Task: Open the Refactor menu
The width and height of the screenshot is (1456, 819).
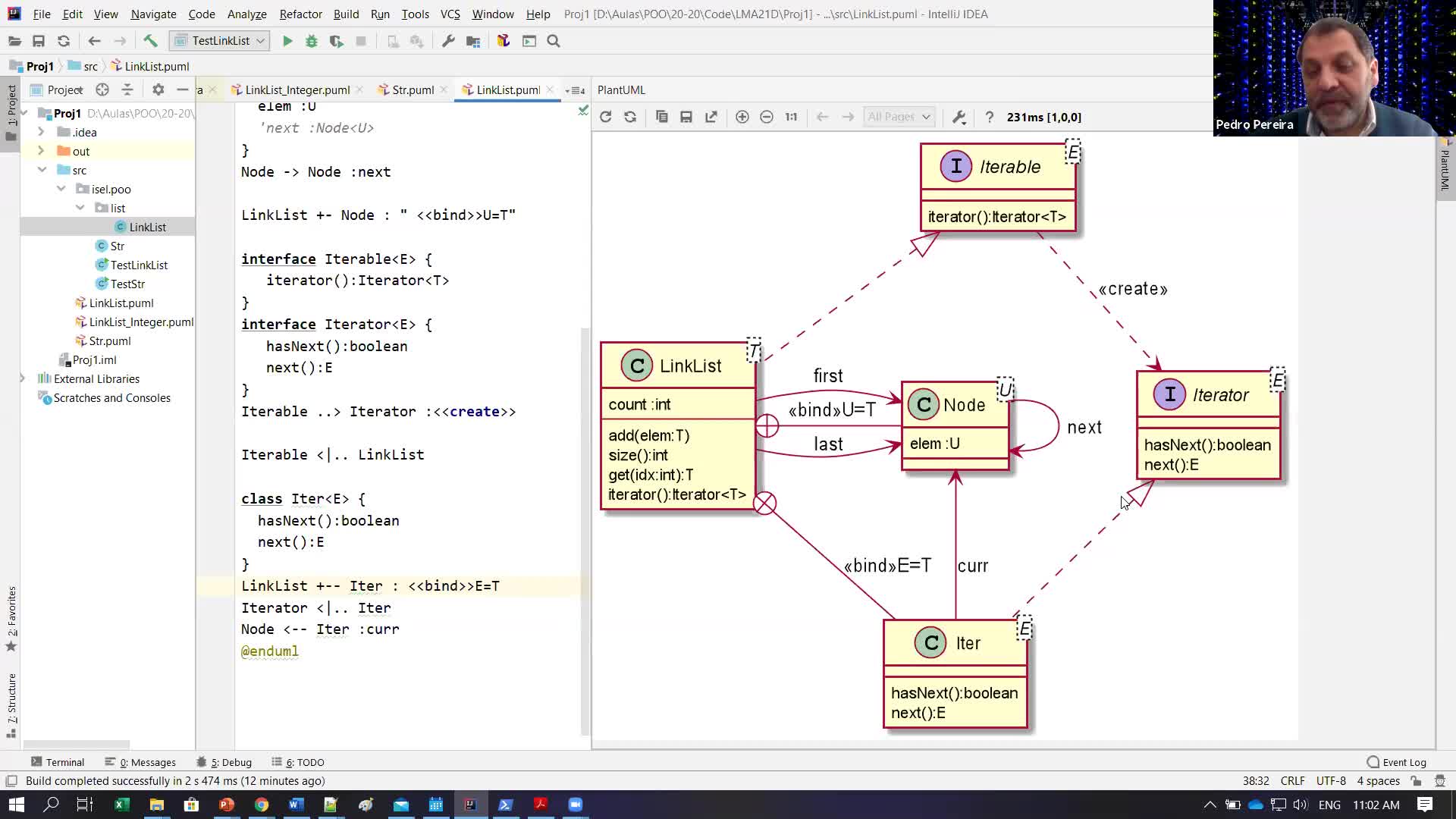Action: coord(300,14)
